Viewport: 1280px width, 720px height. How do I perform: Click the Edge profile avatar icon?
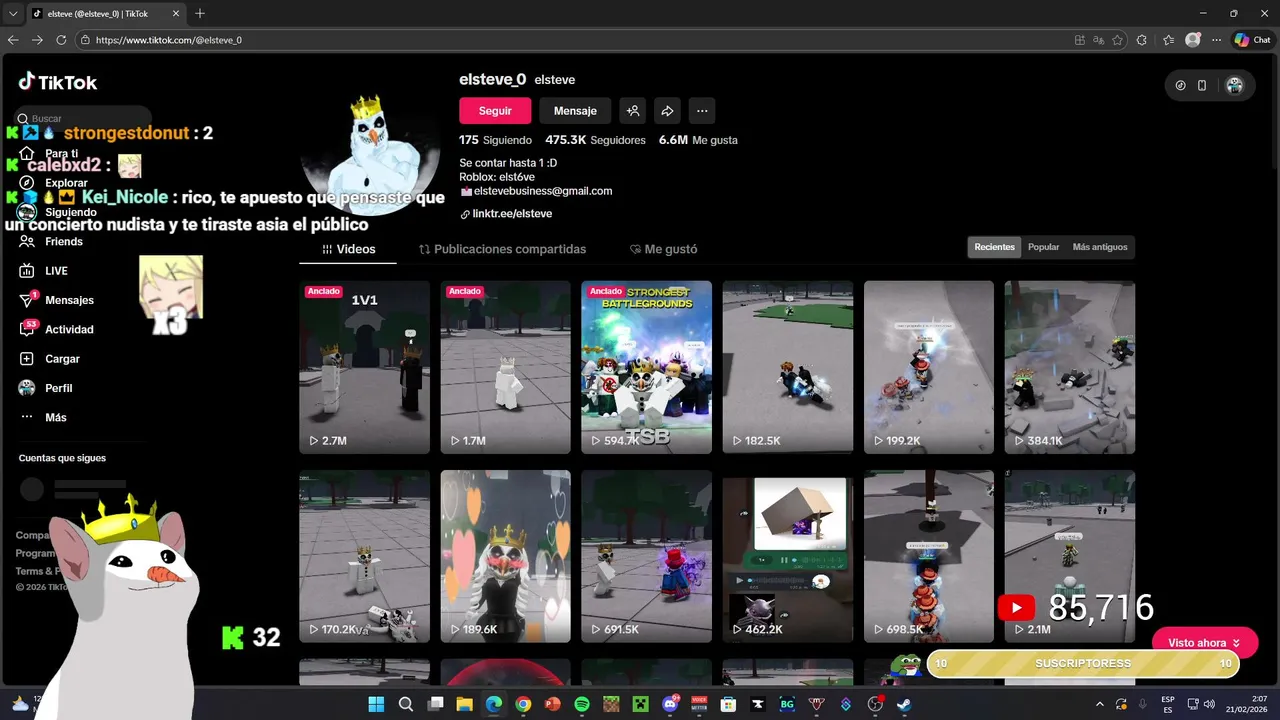tap(1192, 40)
